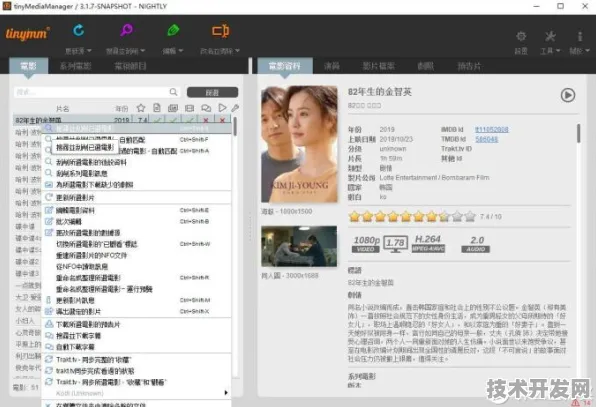Image resolution: width=596 pixels, height=407 pixels.
Task: Open the 工具 tools dropdown
Action: pyautogui.click(x=550, y=51)
